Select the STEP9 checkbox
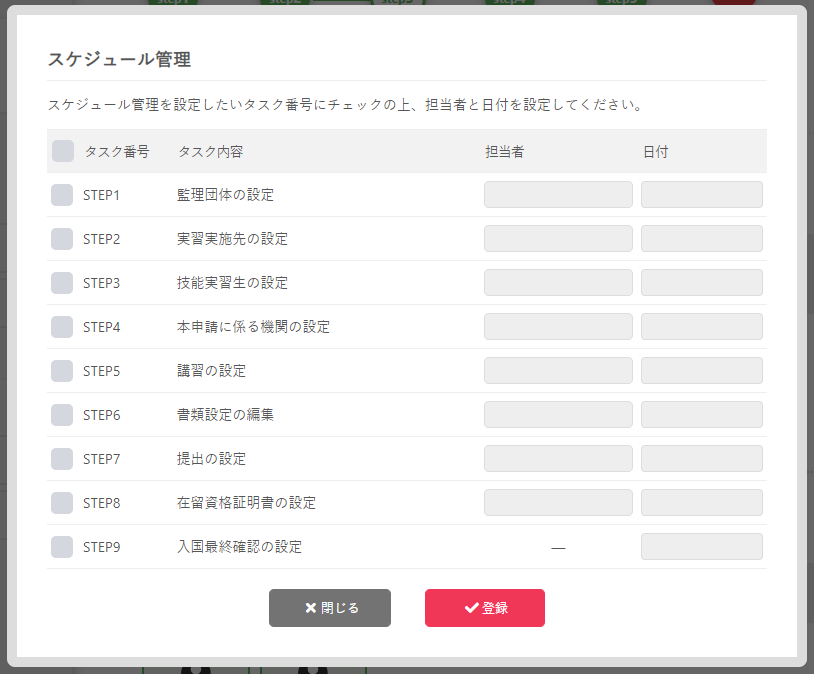This screenshot has height=674, width=814. 62,547
